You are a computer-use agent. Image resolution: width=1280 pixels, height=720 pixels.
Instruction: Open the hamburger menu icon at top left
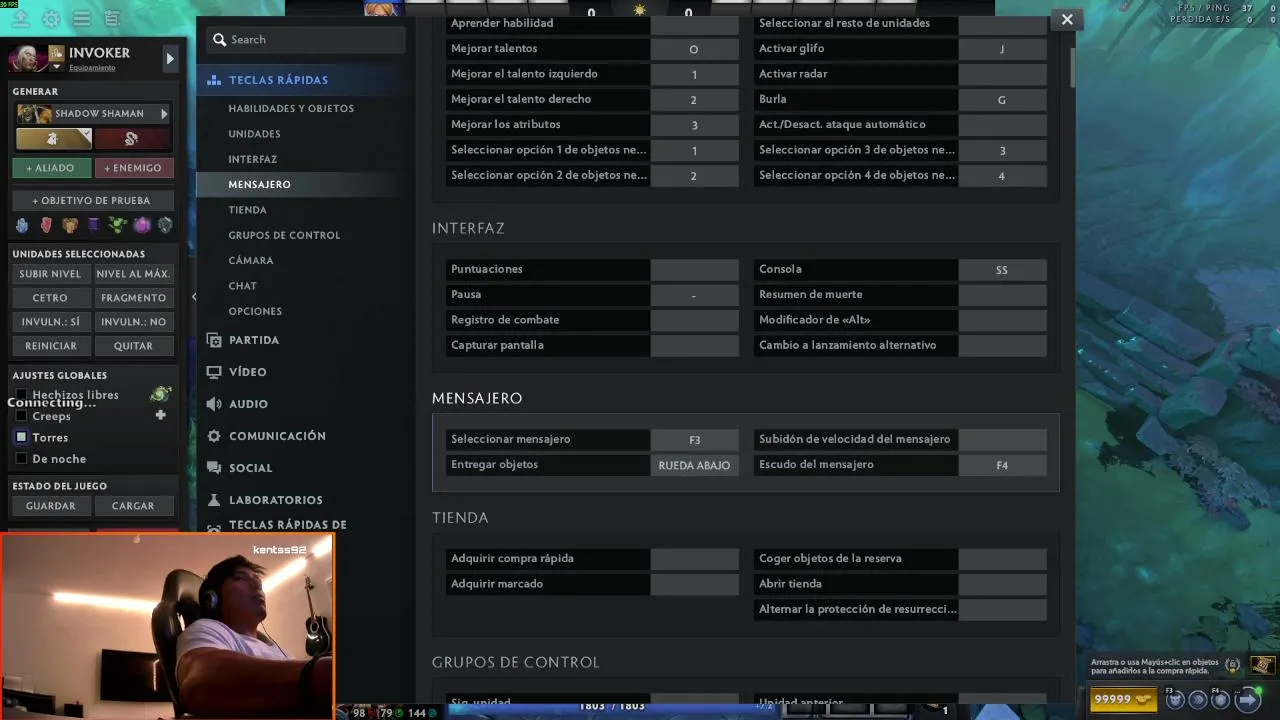[82, 19]
